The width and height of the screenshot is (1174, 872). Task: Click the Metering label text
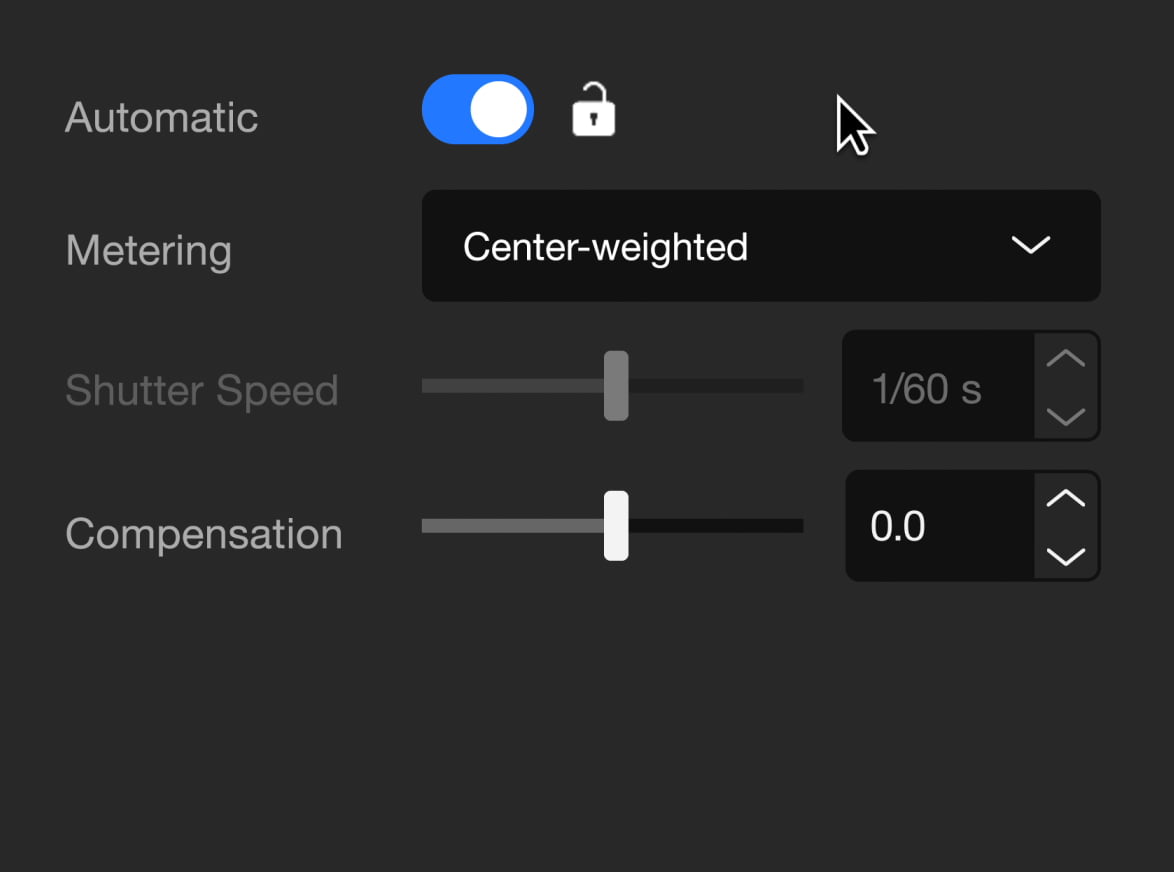tap(148, 251)
